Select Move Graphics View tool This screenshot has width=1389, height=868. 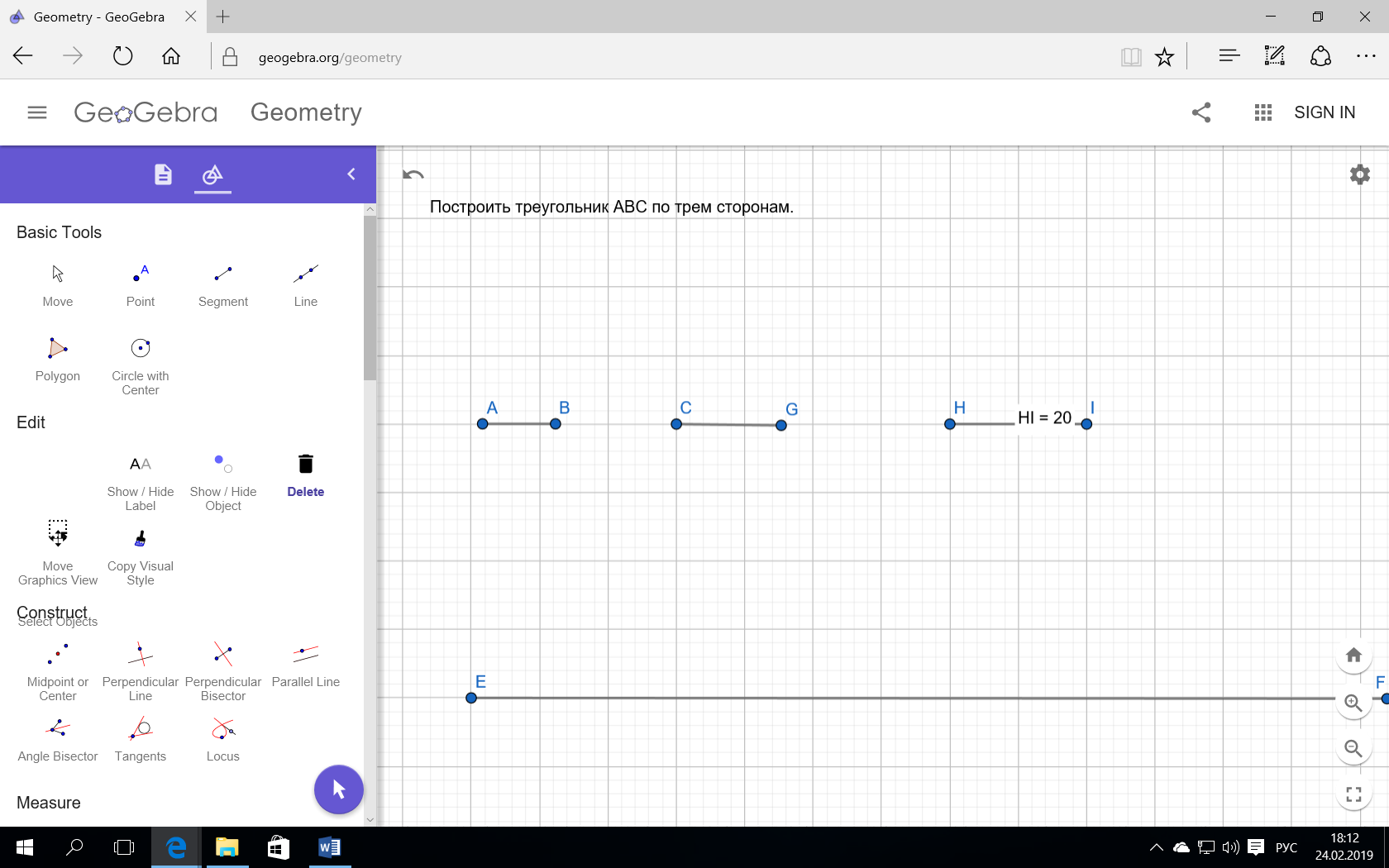click(x=58, y=552)
